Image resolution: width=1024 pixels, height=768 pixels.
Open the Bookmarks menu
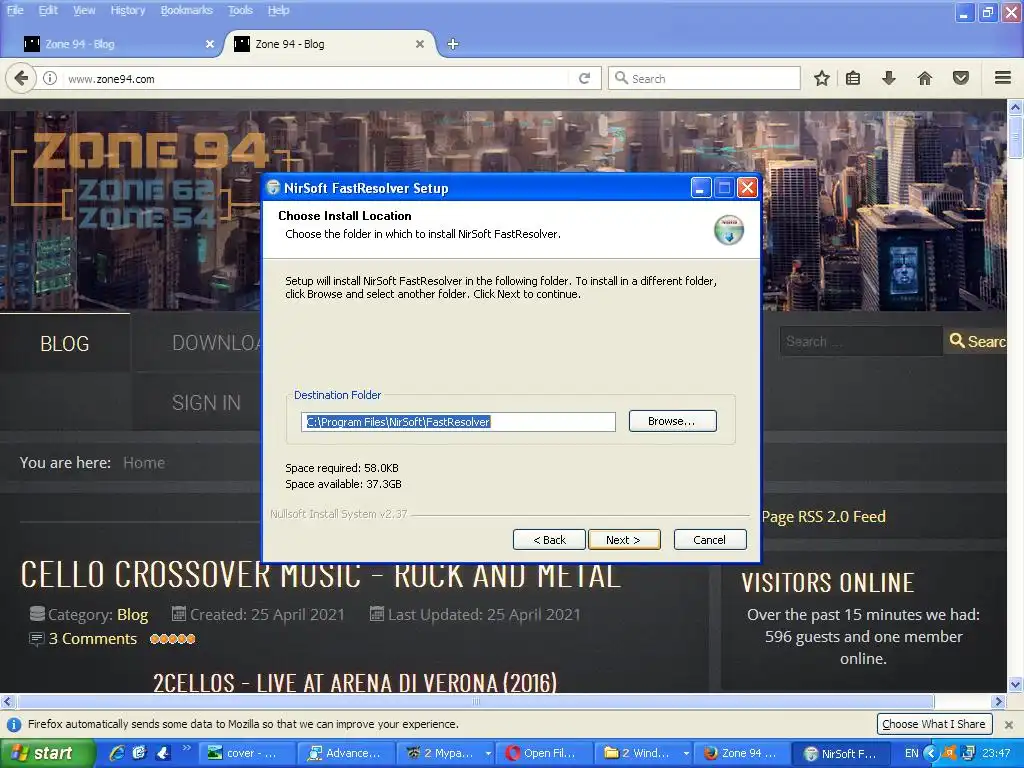tap(187, 10)
